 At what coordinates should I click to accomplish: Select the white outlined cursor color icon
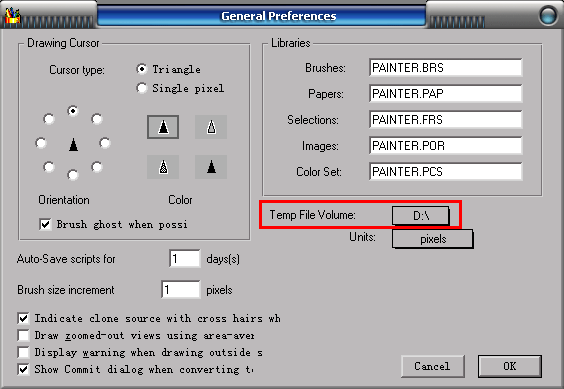(x=211, y=127)
